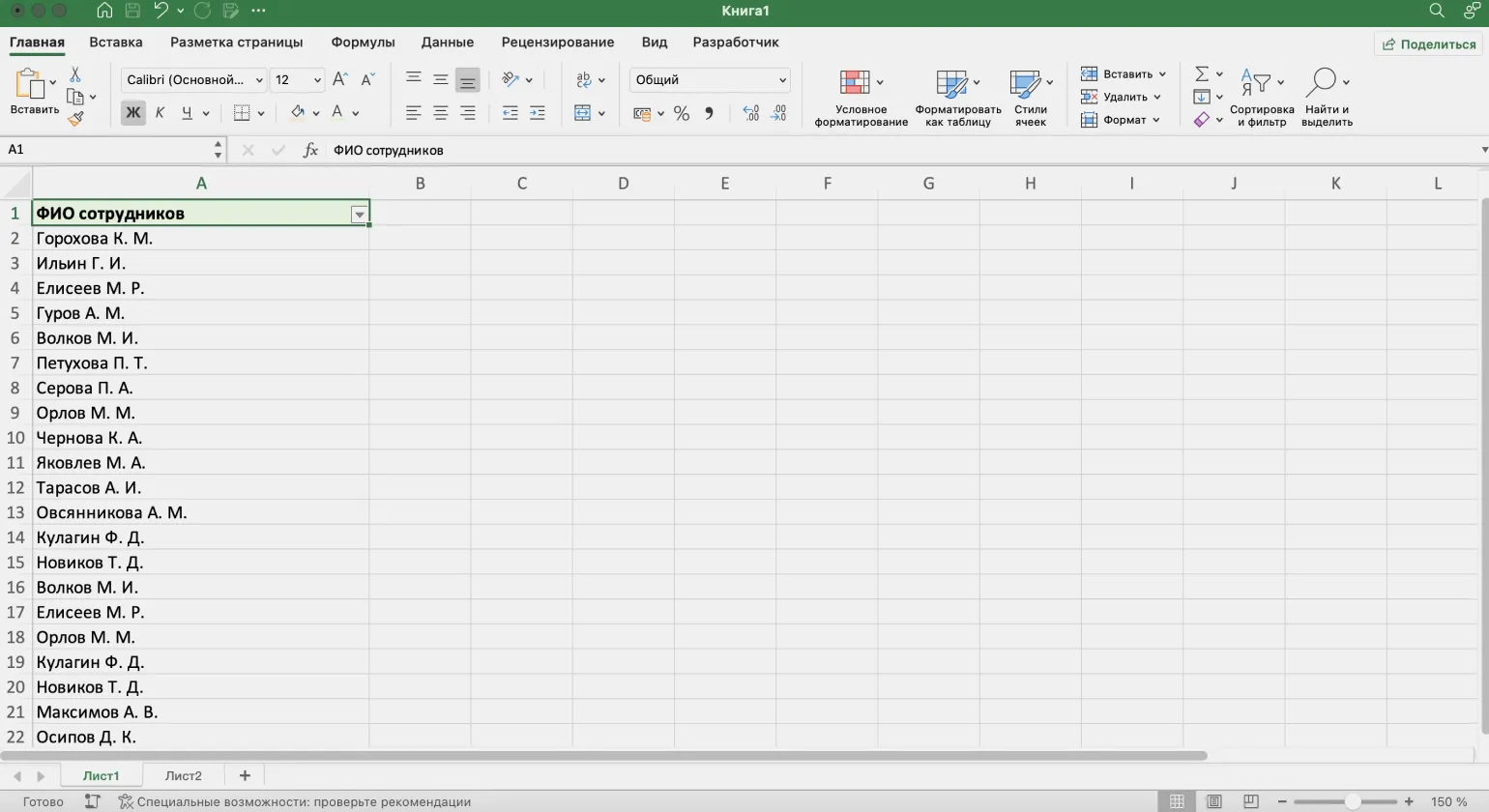The image size is (1489, 812).
Task: Open the Формулы ribbon tab
Action: tap(363, 43)
